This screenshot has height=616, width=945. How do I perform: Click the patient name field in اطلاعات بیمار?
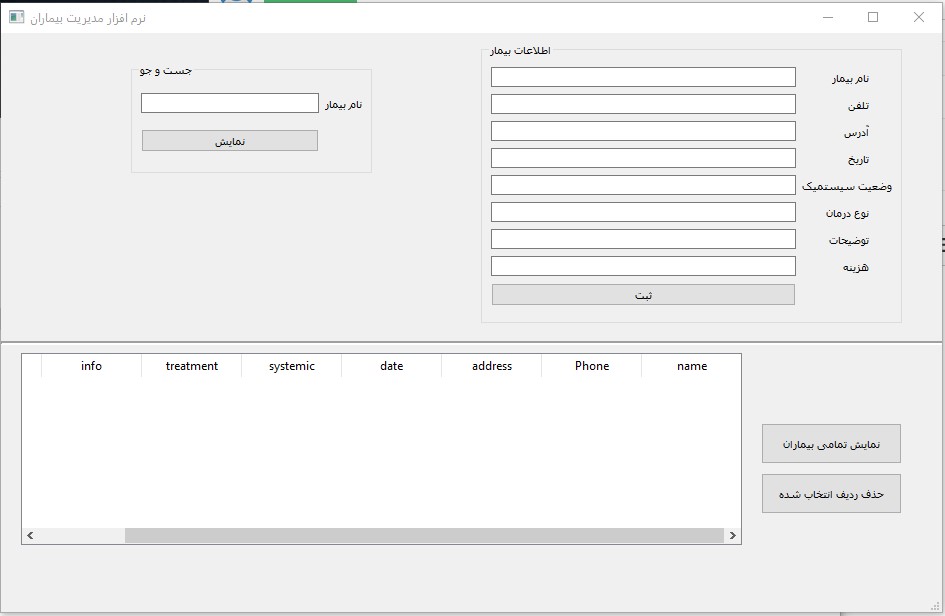click(x=643, y=77)
